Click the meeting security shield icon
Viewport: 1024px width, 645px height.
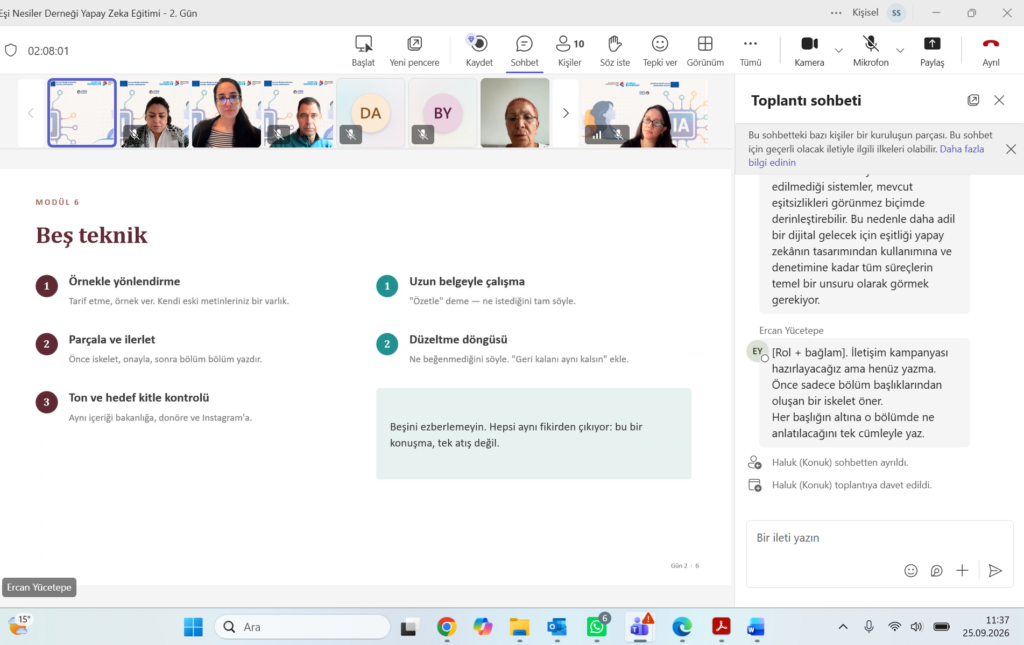coord(11,50)
